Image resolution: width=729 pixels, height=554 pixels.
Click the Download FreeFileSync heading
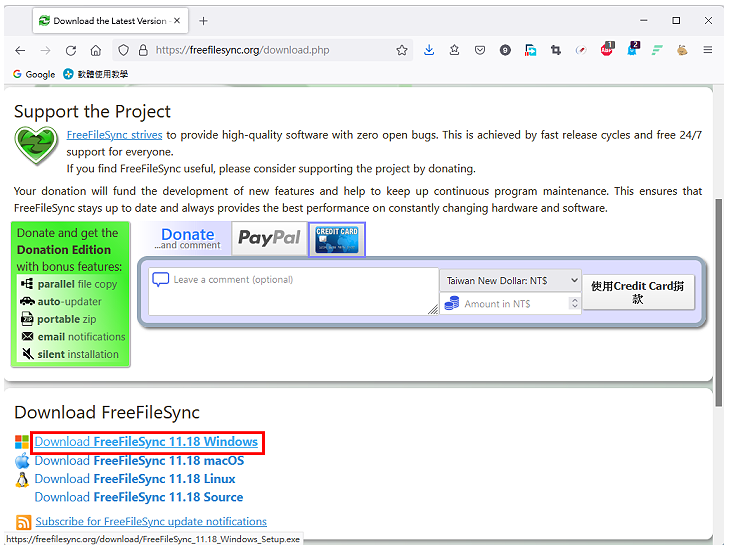tap(107, 413)
